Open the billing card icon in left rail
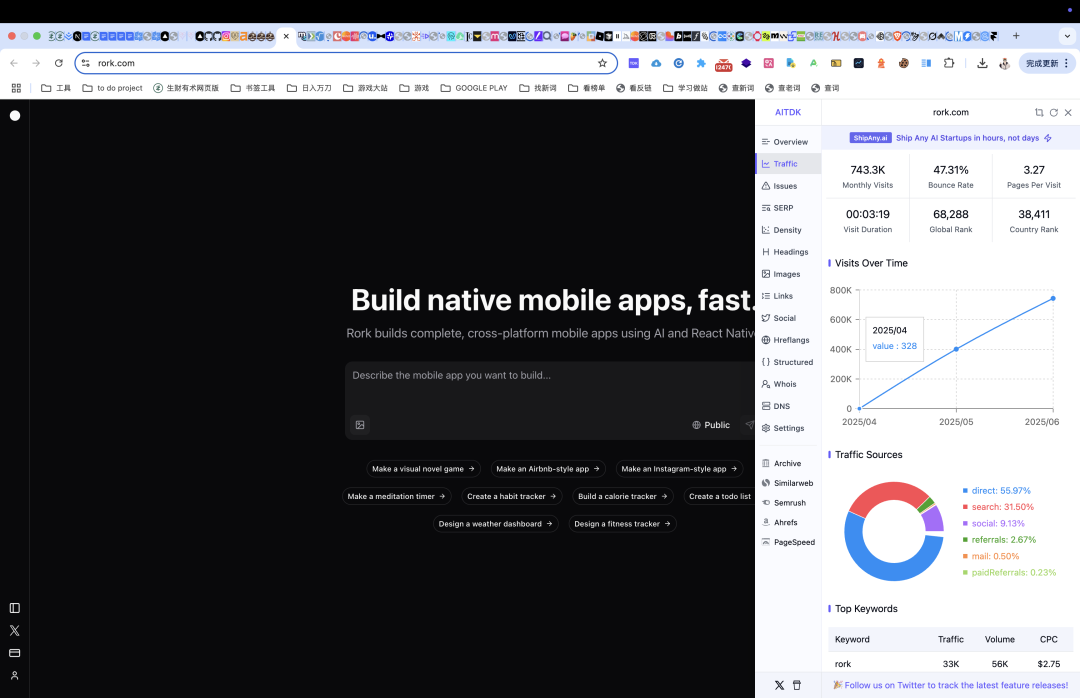Viewport: 1080px width, 698px height. pos(14,653)
